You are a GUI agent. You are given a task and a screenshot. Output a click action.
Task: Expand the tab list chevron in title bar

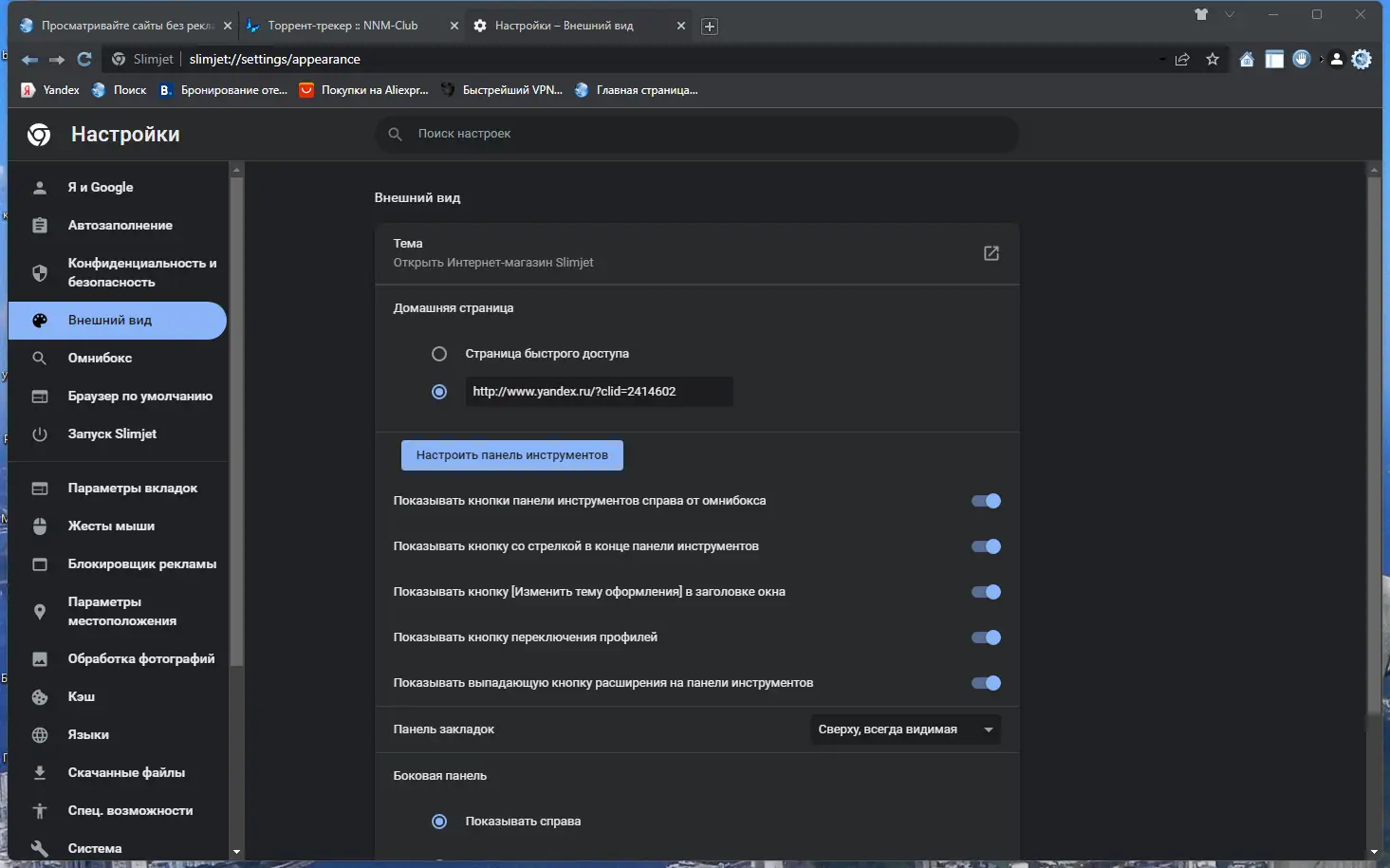pyautogui.click(x=1230, y=14)
